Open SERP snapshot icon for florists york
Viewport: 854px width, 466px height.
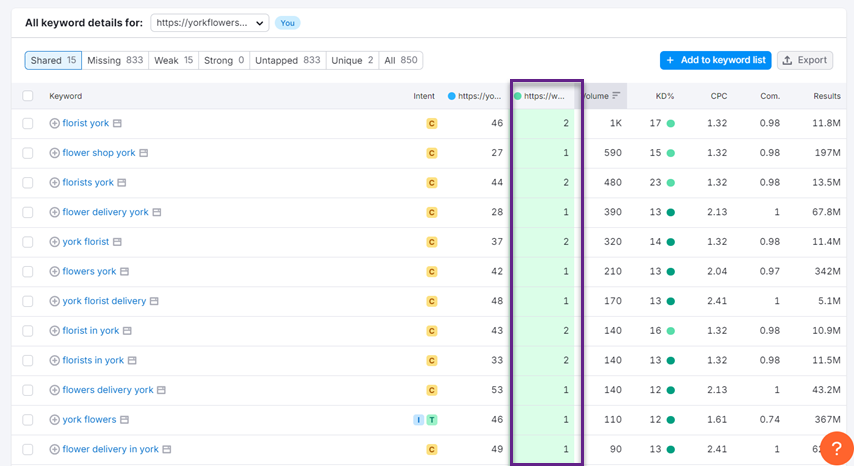pos(122,183)
